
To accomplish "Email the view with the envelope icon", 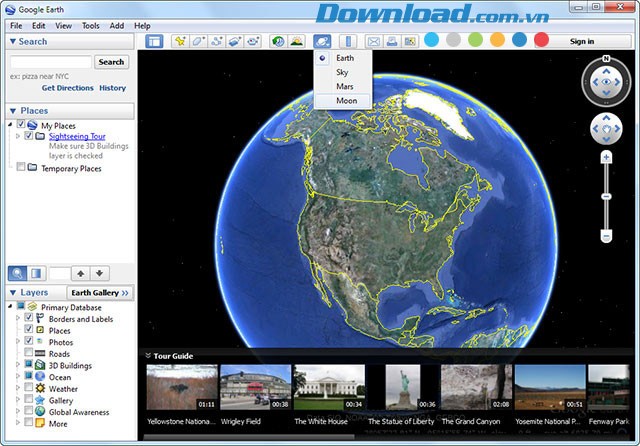I will 373,41.
